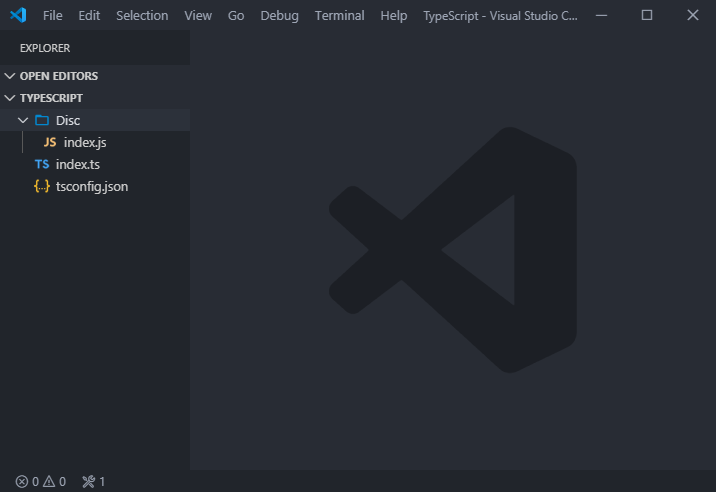Maximize the VS Code window
The height and width of the screenshot is (492, 716).
point(647,15)
